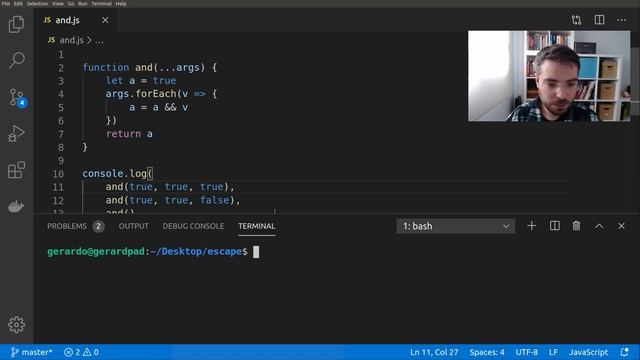
Task: Open the Extensions view icon
Action: (16, 170)
